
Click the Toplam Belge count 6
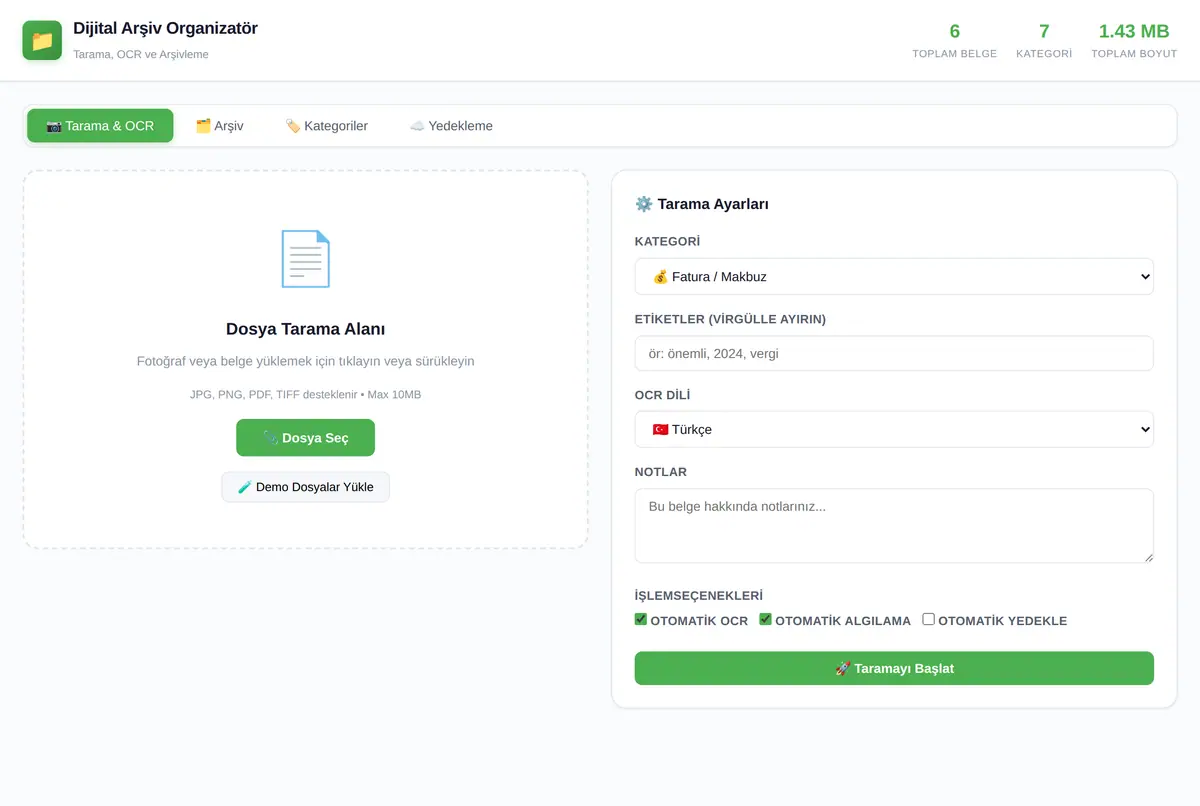(x=955, y=31)
